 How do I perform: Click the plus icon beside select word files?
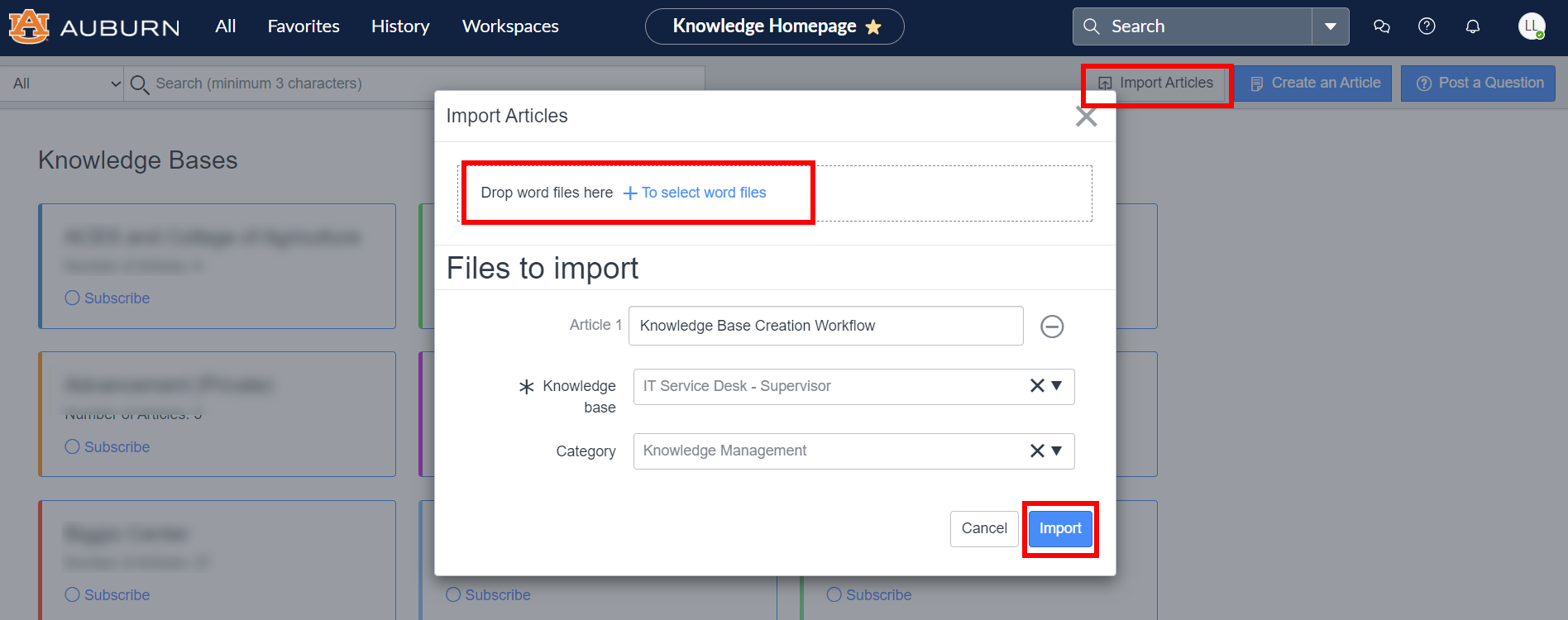[630, 193]
